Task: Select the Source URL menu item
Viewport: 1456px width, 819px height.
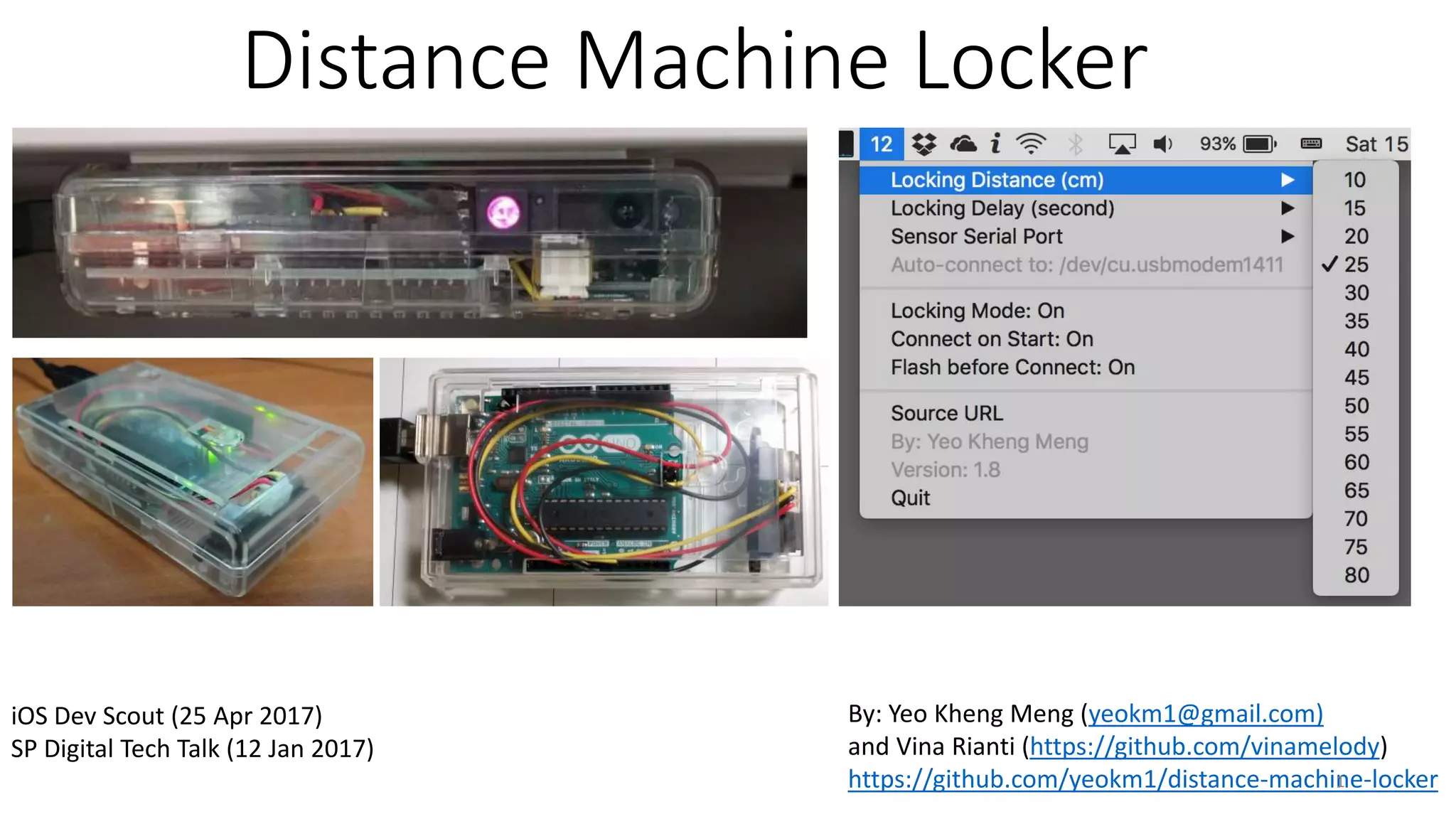Action: pyautogui.click(x=1086, y=413)
